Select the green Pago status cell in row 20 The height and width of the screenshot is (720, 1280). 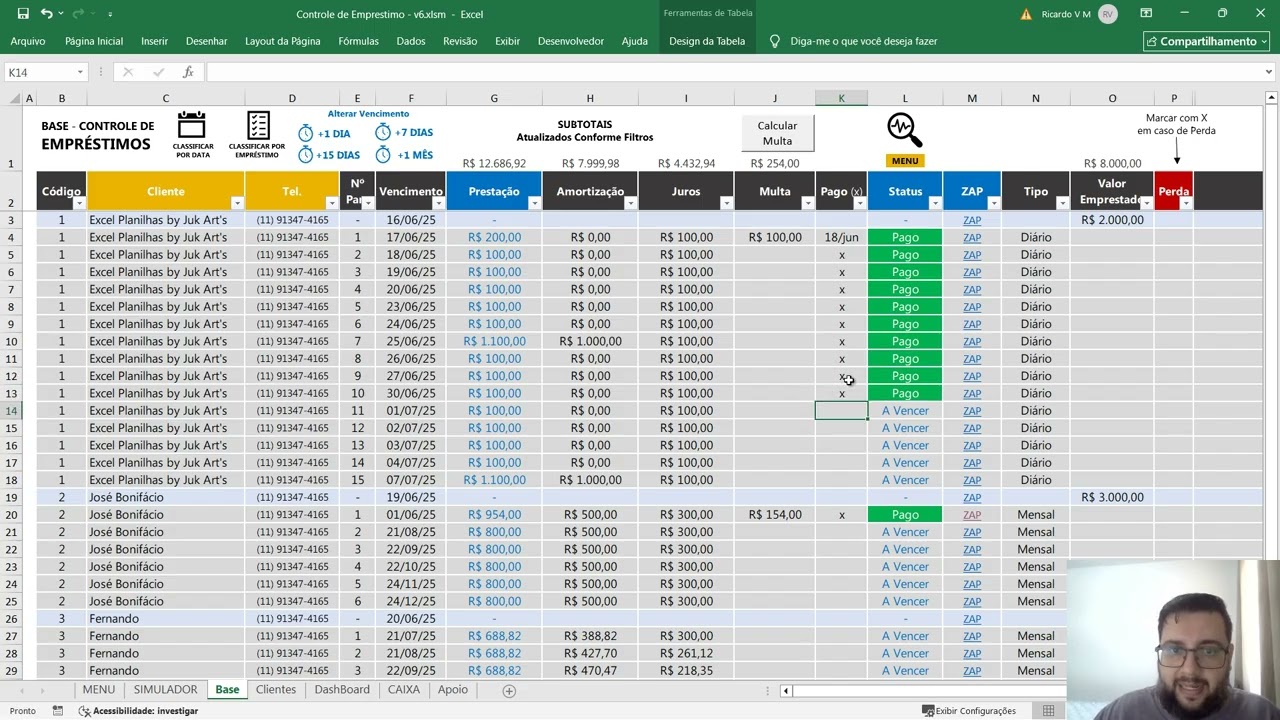point(905,514)
